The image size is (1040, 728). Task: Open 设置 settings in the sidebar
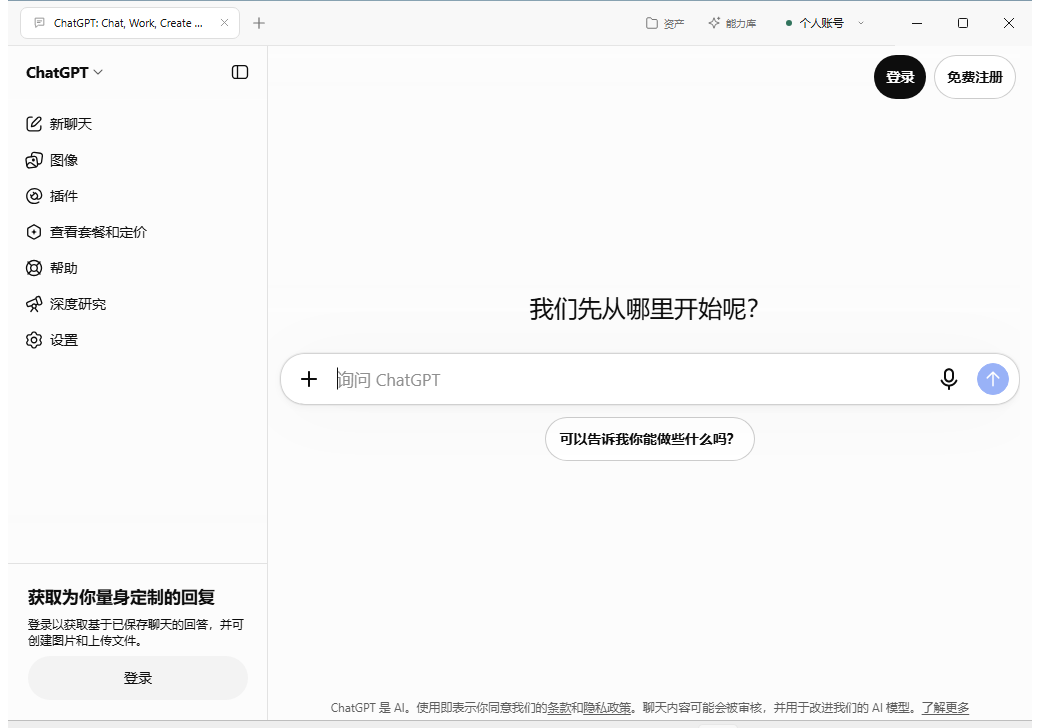click(52, 340)
